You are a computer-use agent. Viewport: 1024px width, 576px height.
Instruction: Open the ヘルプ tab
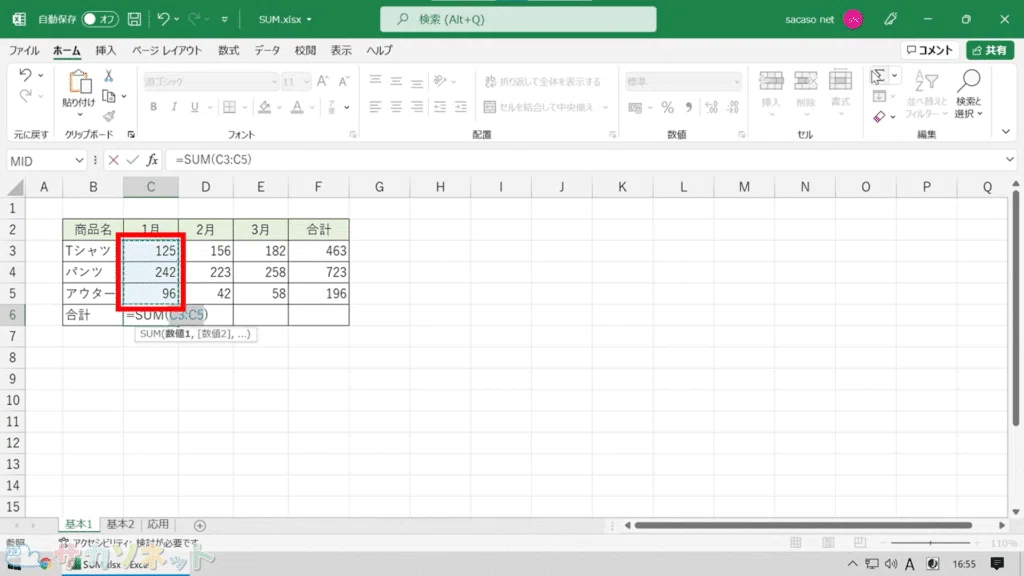point(379,50)
